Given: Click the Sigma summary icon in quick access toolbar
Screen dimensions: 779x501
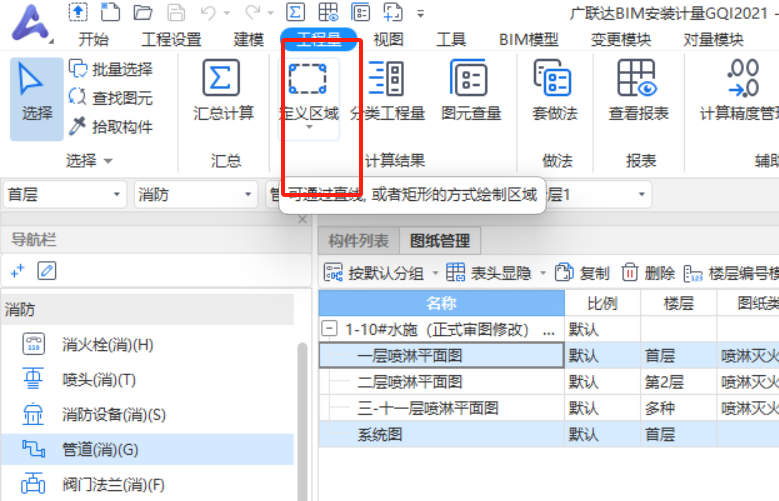Looking at the screenshot, I should (295, 12).
